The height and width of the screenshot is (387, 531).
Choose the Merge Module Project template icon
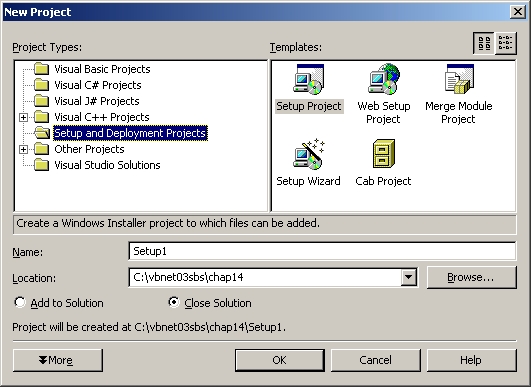pos(459,80)
